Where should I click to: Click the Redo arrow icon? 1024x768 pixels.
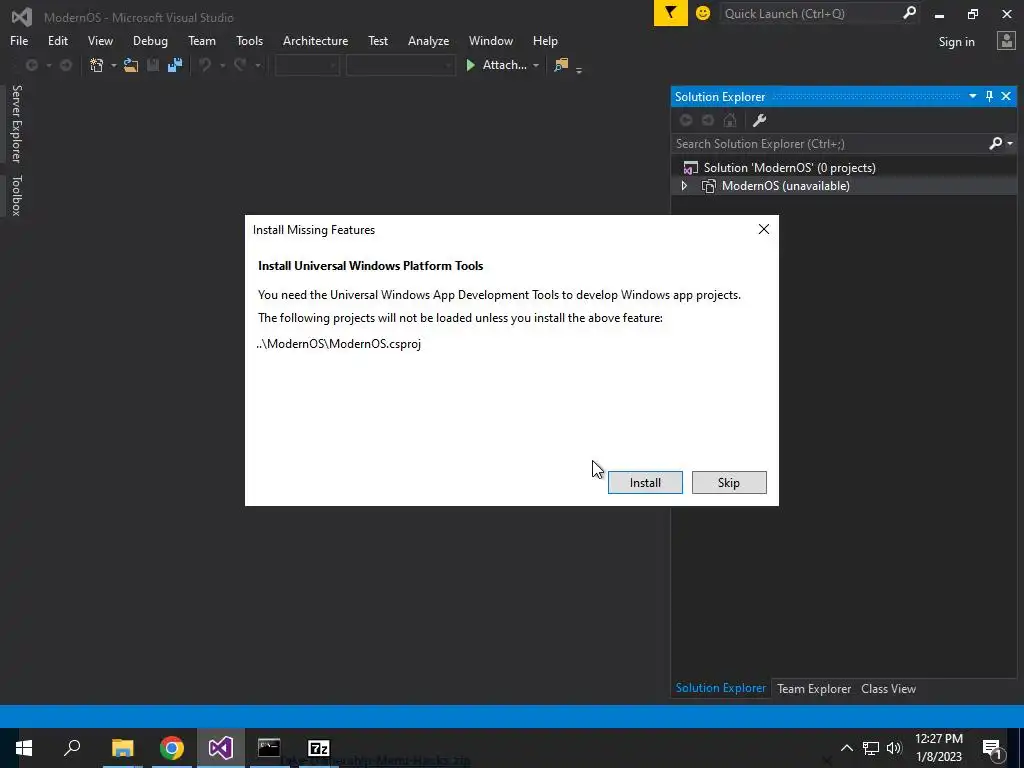[240, 65]
